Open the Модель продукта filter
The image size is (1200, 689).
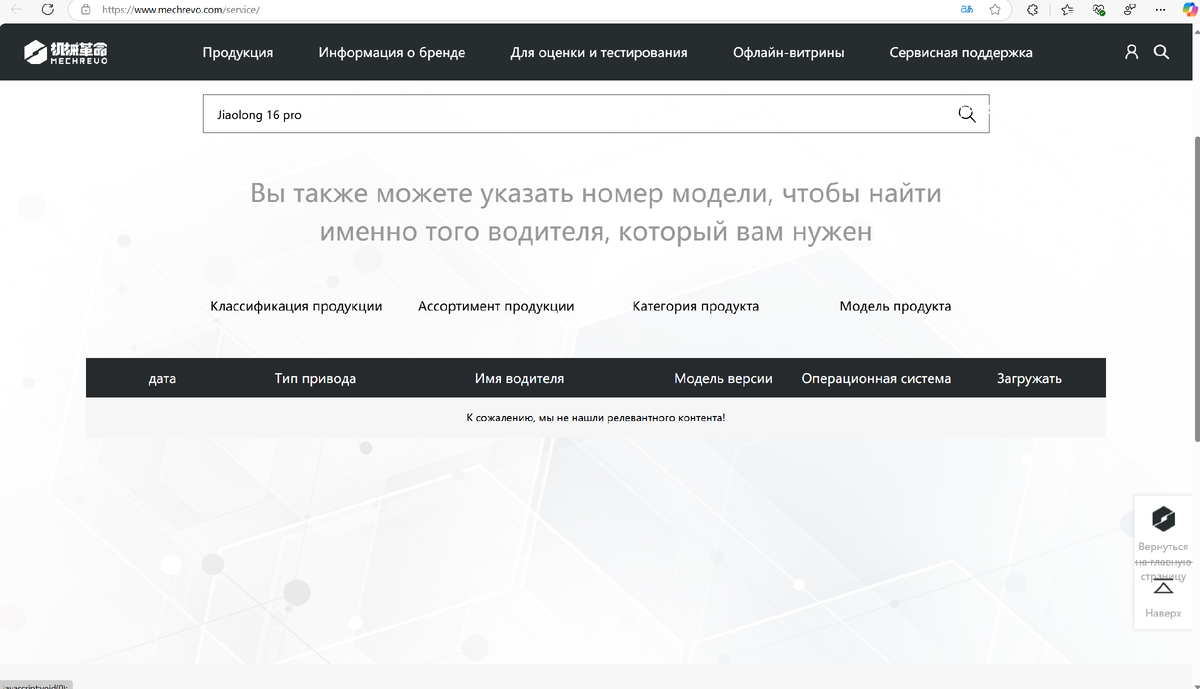click(x=895, y=306)
